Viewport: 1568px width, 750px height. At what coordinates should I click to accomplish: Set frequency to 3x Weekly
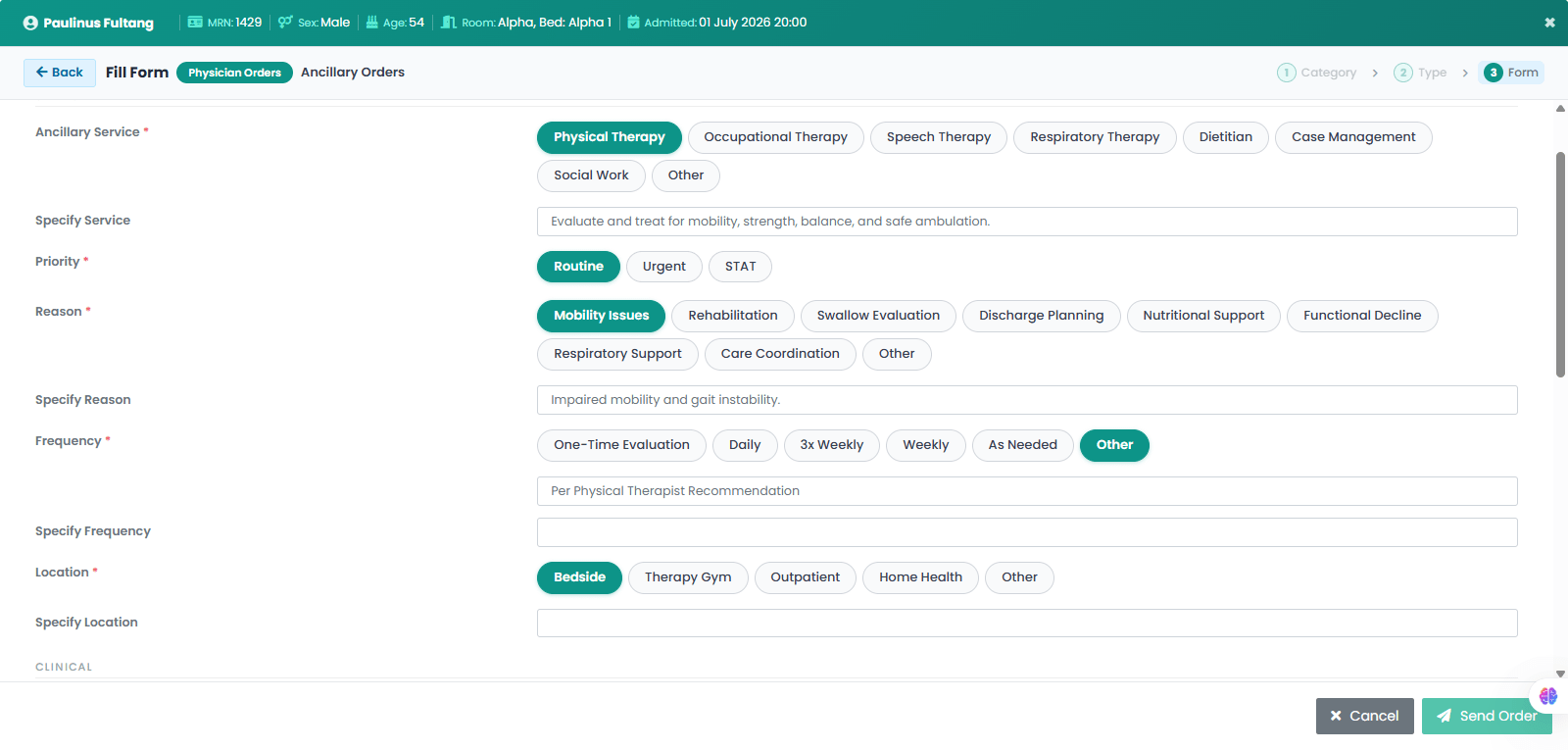[x=832, y=445]
